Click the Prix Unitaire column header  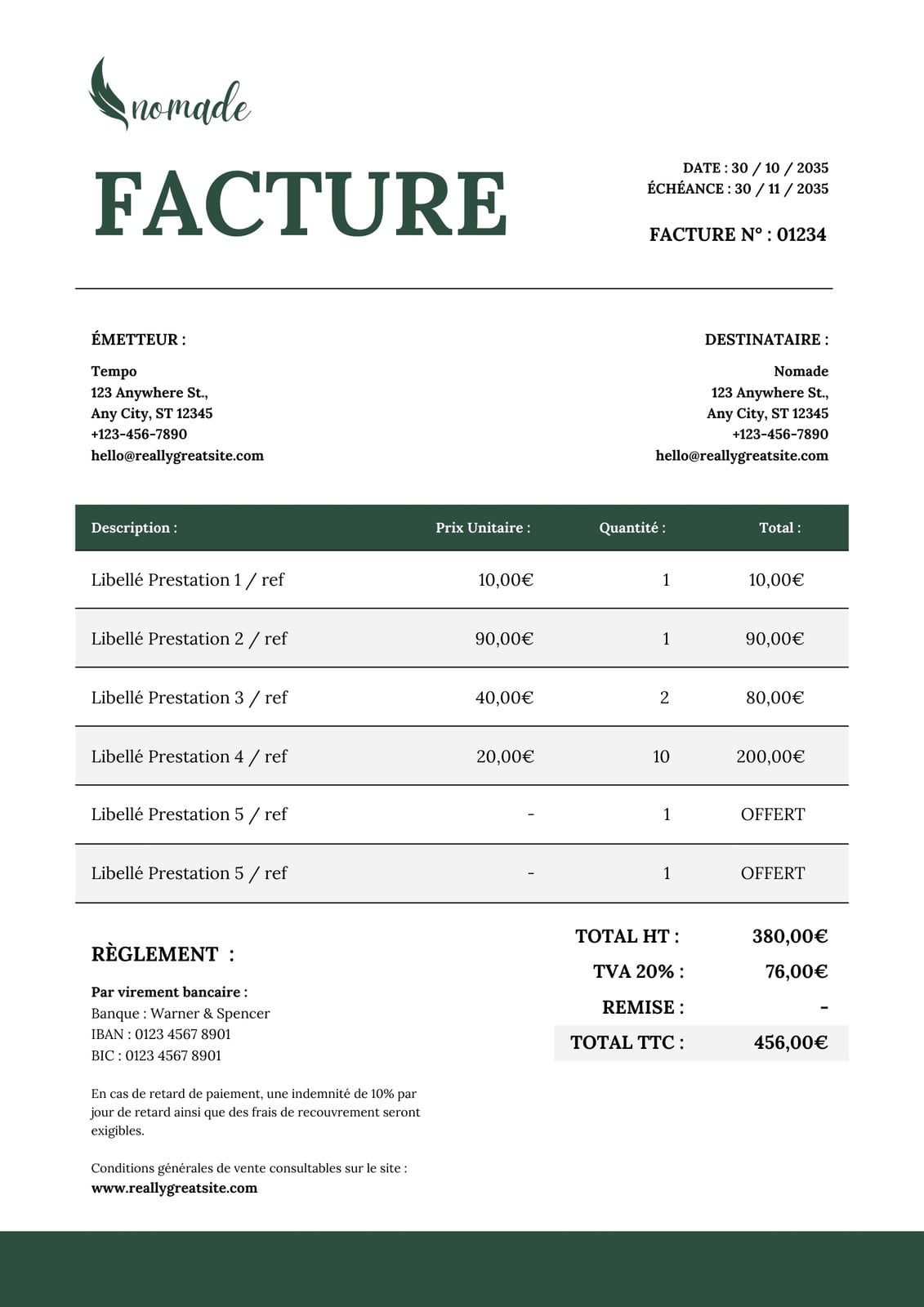coord(483,528)
